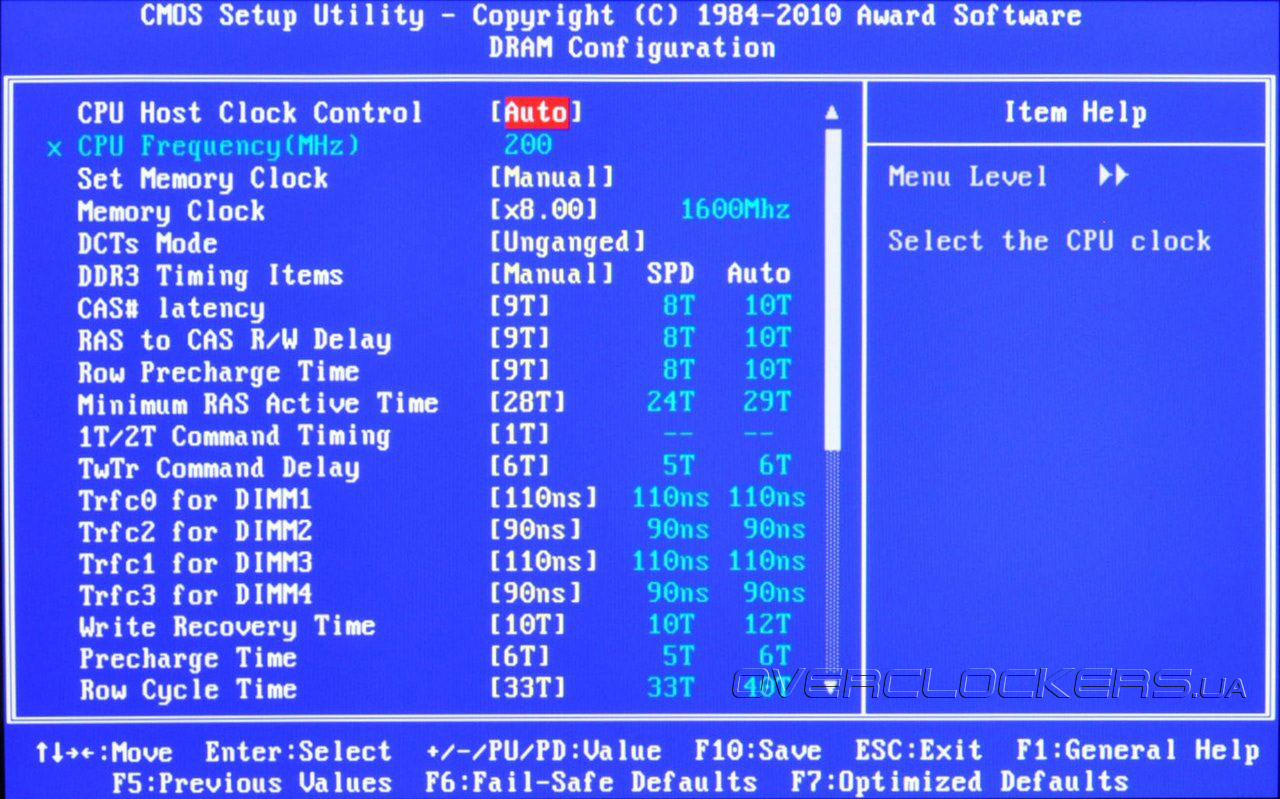This screenshot has width=1280, height=799.
Task: Click the CPU Frequency value 200
Action: click(528, 145)
